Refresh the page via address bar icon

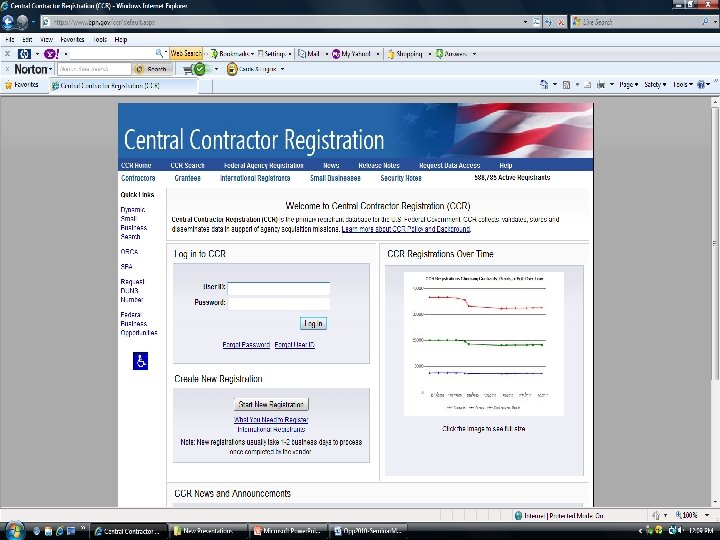click(548, 22)
